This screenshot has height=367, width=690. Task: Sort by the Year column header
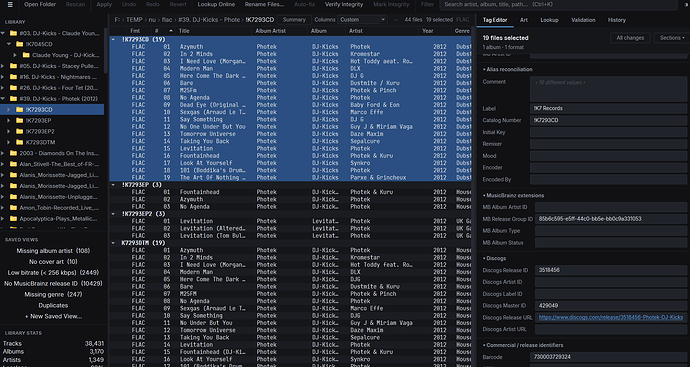pos(428,31)
